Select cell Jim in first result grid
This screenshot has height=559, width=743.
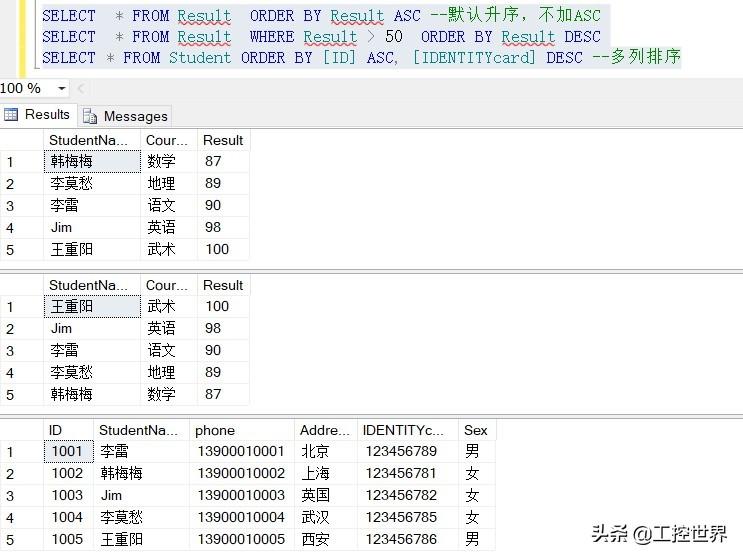[x=92, y=227]
